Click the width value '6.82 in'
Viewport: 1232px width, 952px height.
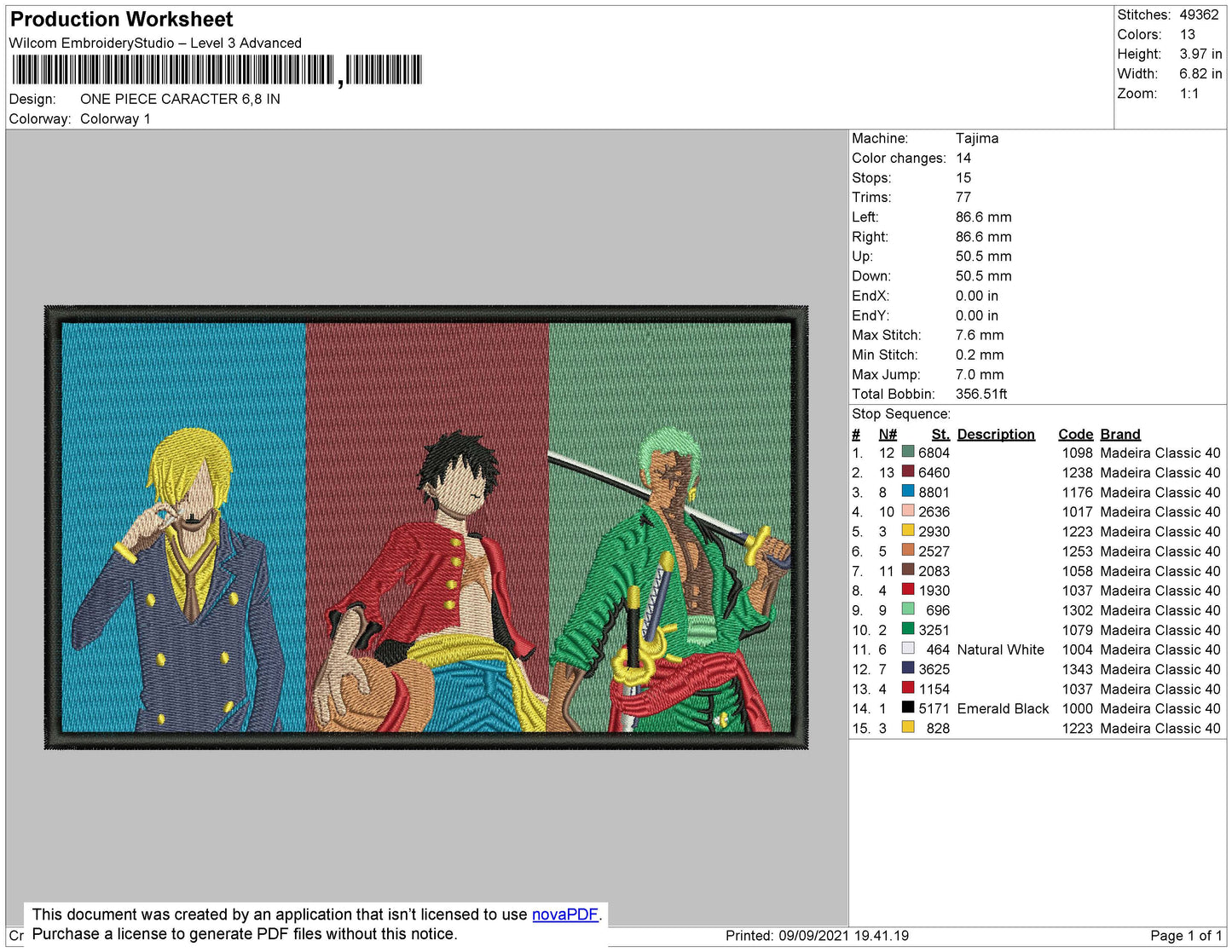[x=1200, y=73]
